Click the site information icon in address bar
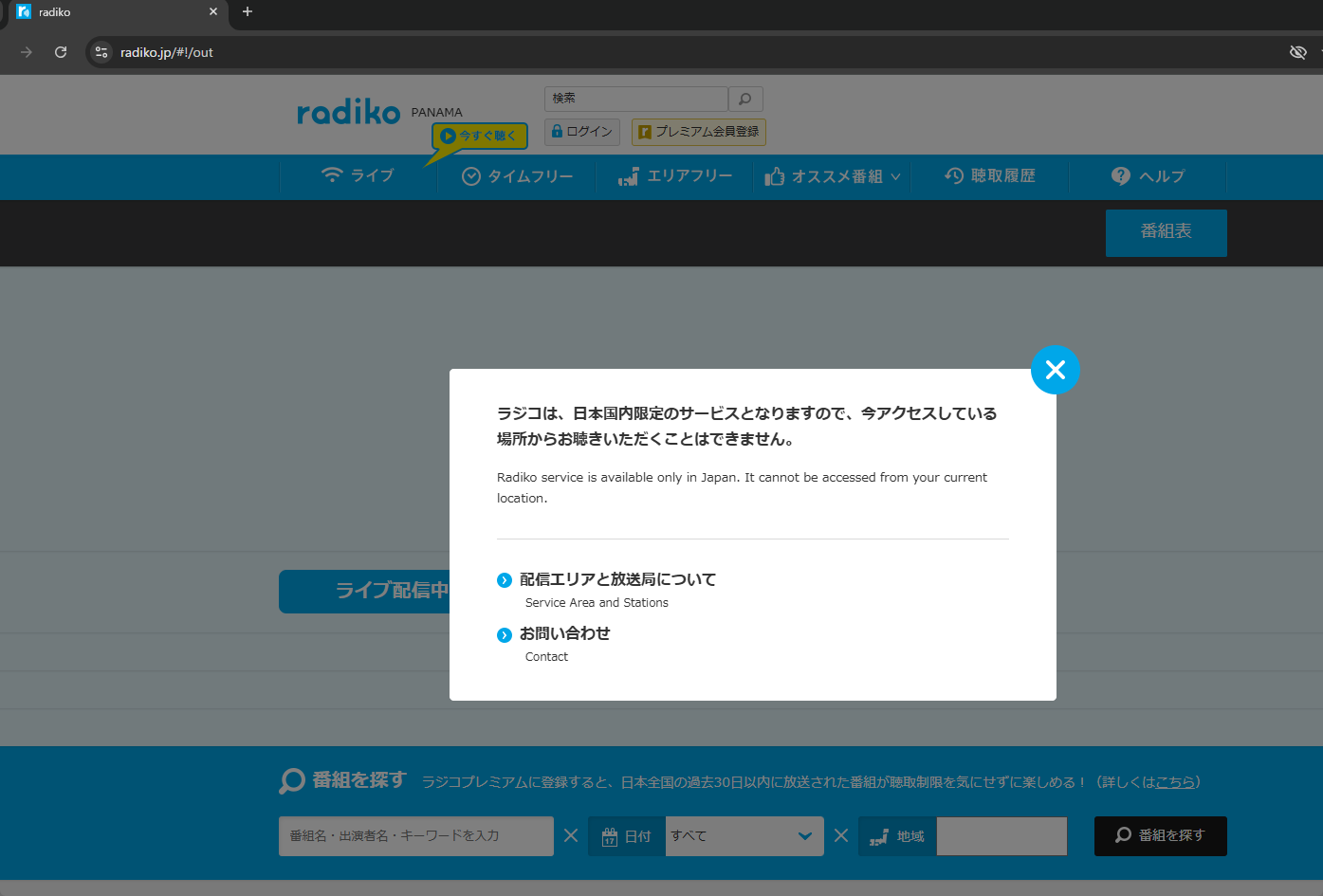Viewport: 1323px width, 896px height. (101, 52)
